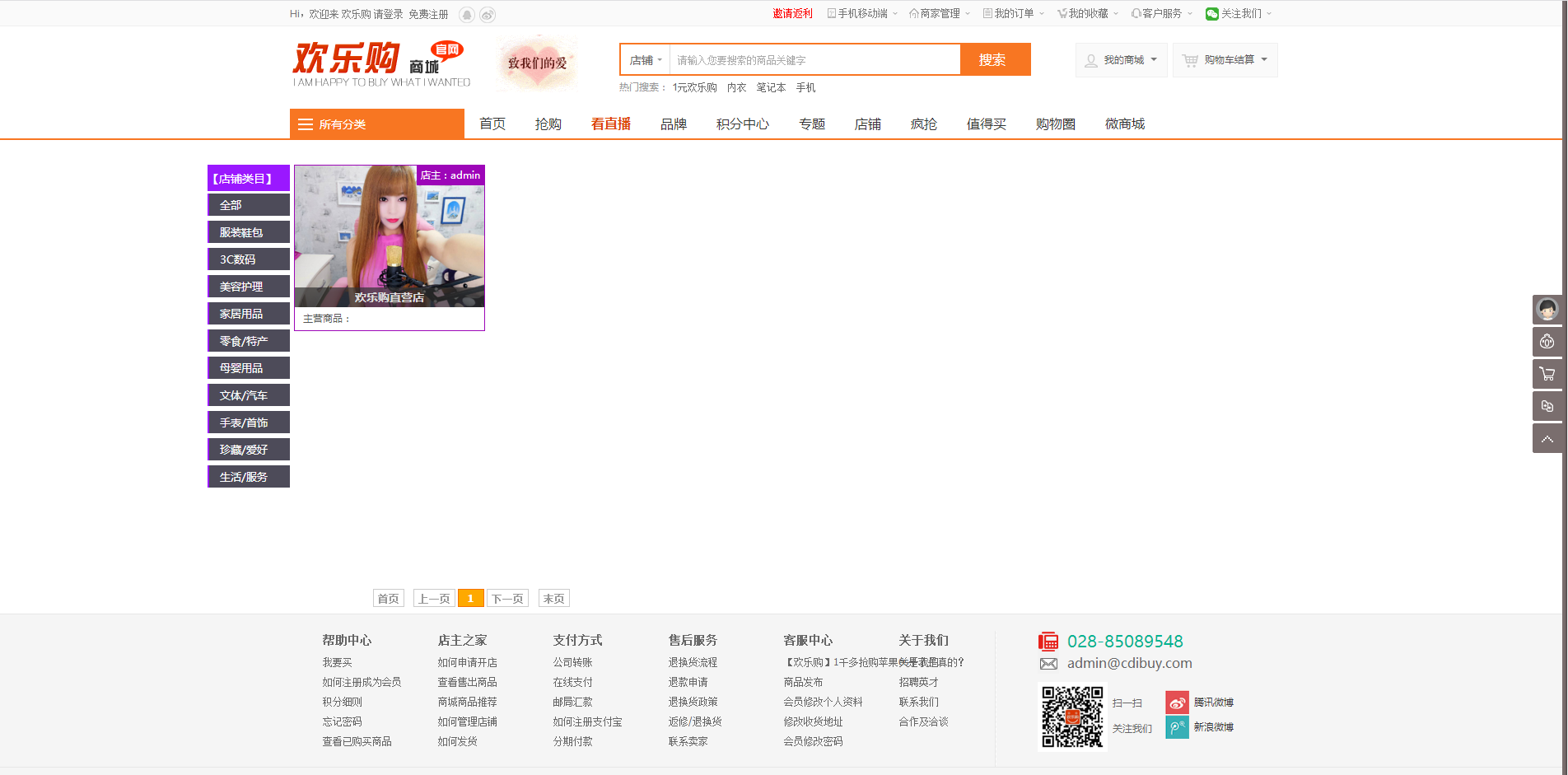Click the red Weibo icon for 腾讯微博
The width and height of the screenshot is (1568, 775).
pyautogui.click(x=1178, y=703)
